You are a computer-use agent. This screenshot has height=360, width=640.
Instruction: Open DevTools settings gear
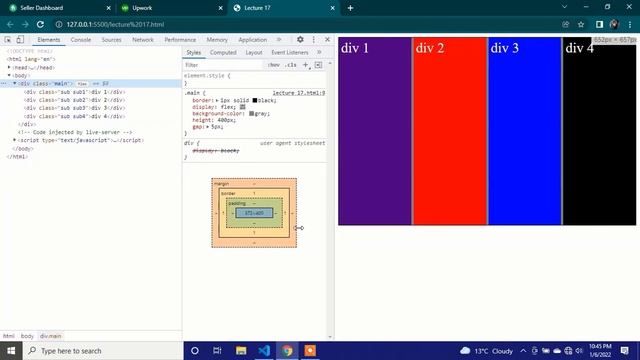click(x=300, y=40)
